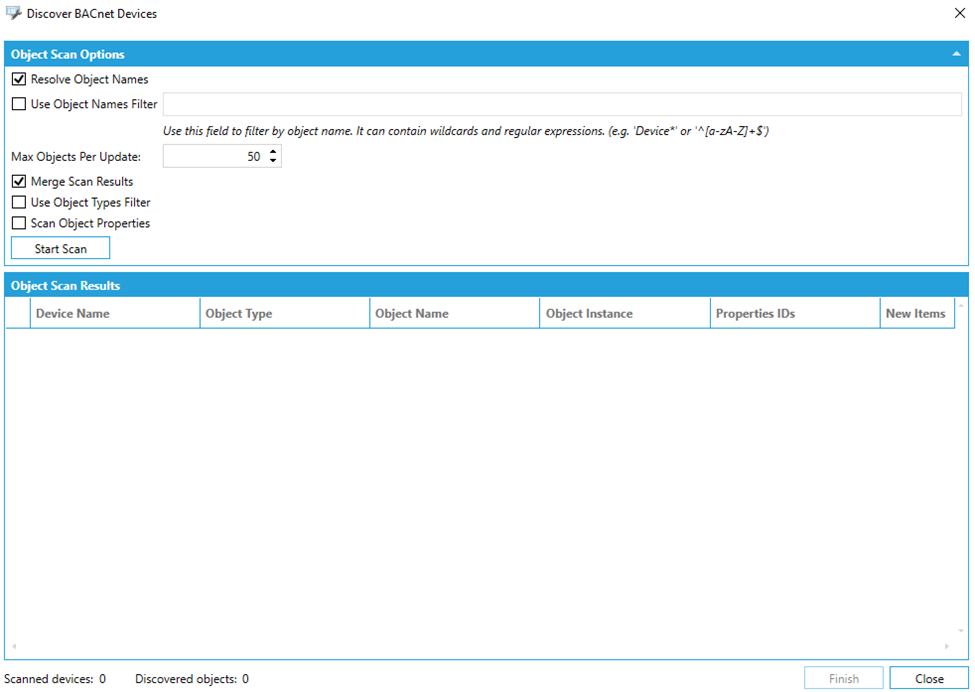Viewport: 975px width, 692px height.
Task: Decrease Max Objects Per Update with down arrow
Action: point(273,162)
